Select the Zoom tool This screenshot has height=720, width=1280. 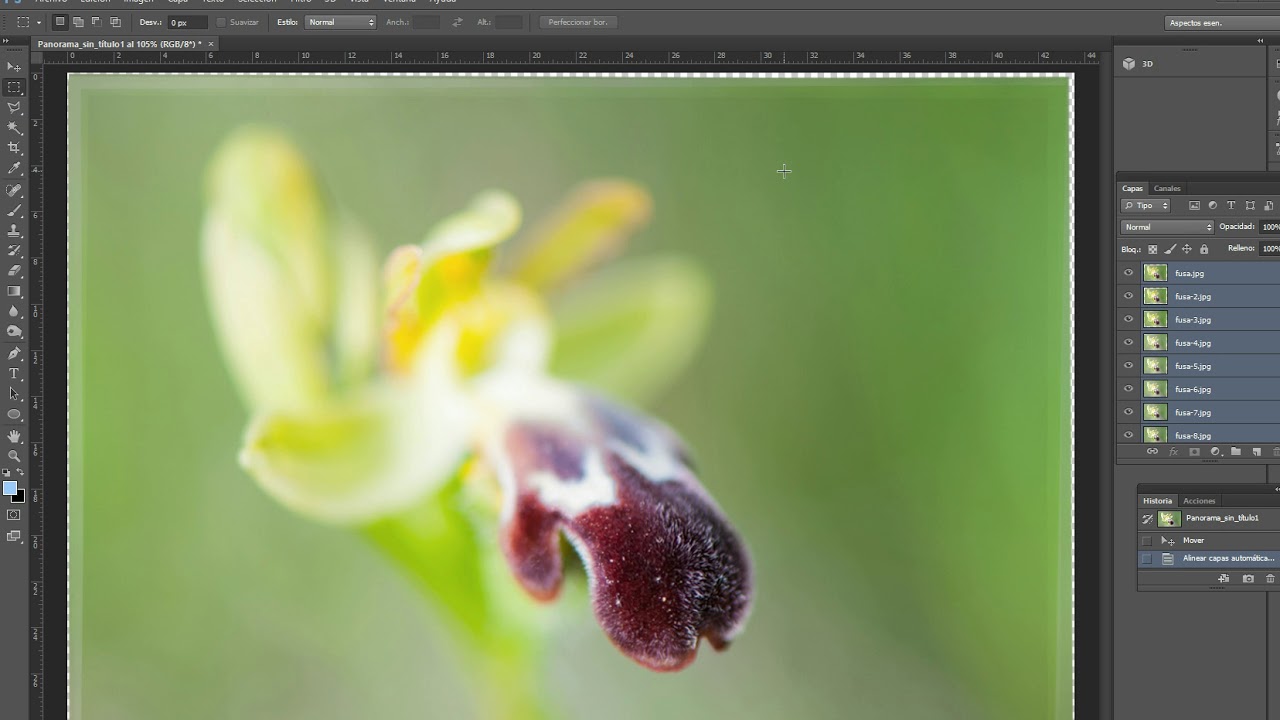pyautogui.click(x=14, y=456)
